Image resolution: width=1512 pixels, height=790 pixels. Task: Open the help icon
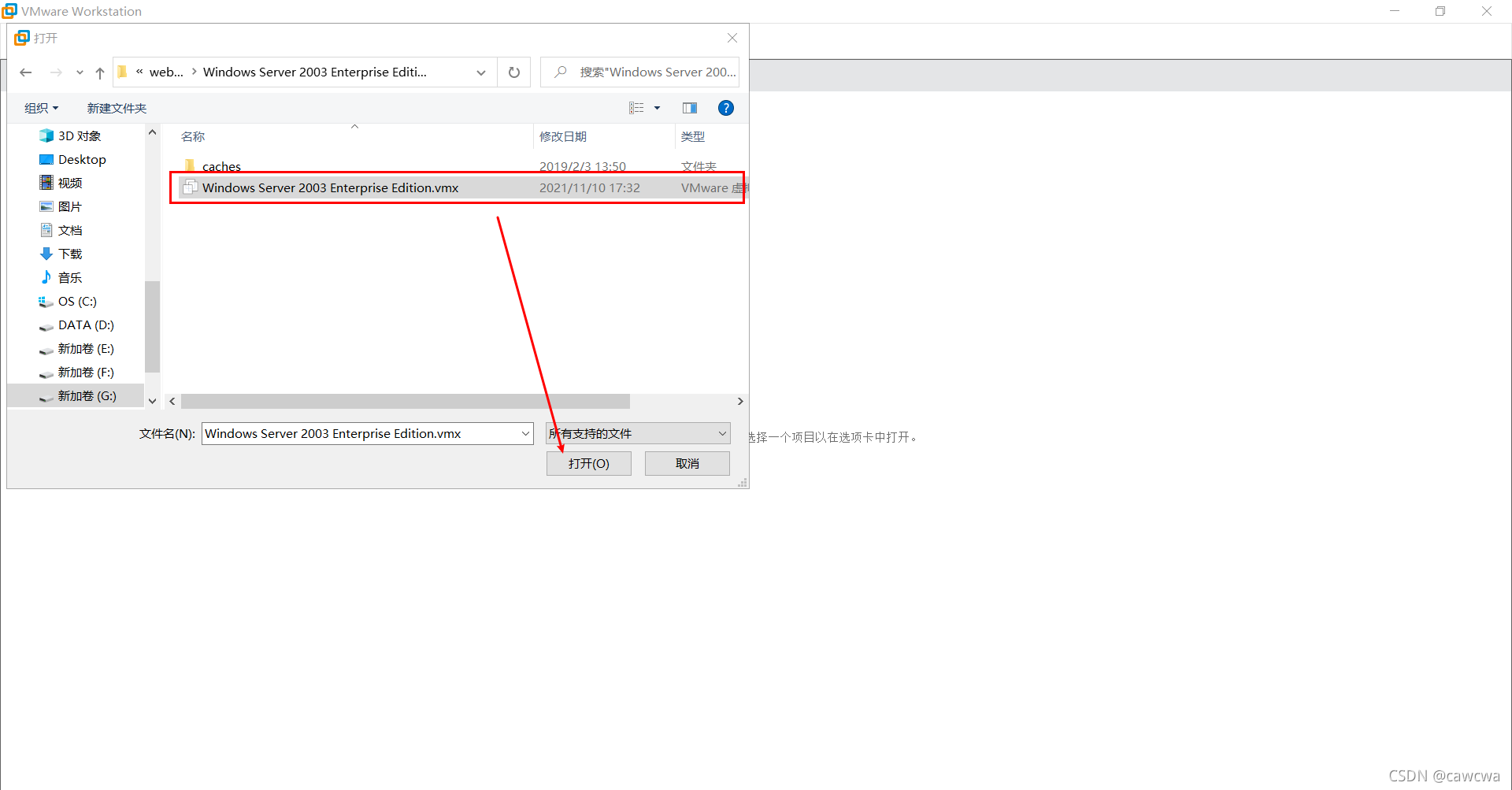(x=726, y=108)
